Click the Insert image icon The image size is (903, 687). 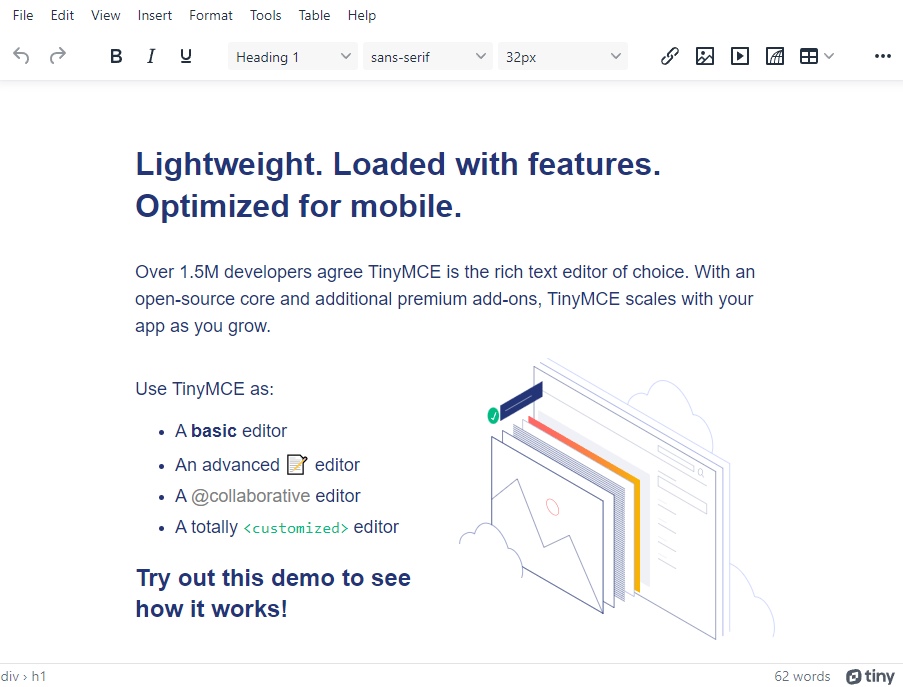(x=705, y=56)
